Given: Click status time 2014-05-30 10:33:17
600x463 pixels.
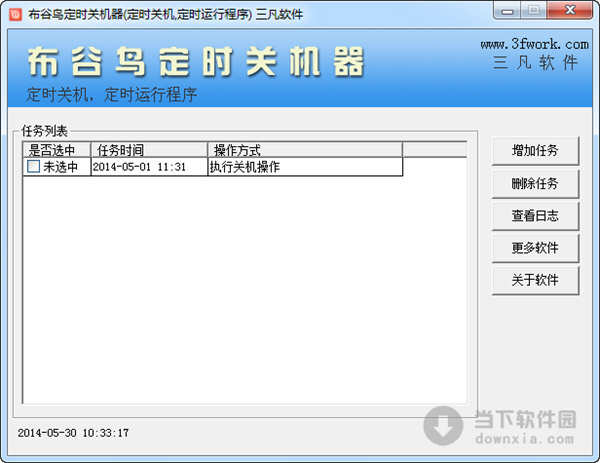Looking at the screenshot, I should pos(73,433).
